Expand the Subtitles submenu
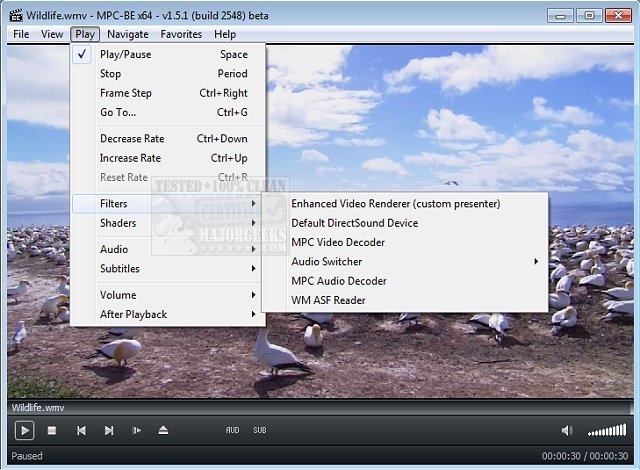Screen dimensions: 640x470 click(x=168, y=268)
